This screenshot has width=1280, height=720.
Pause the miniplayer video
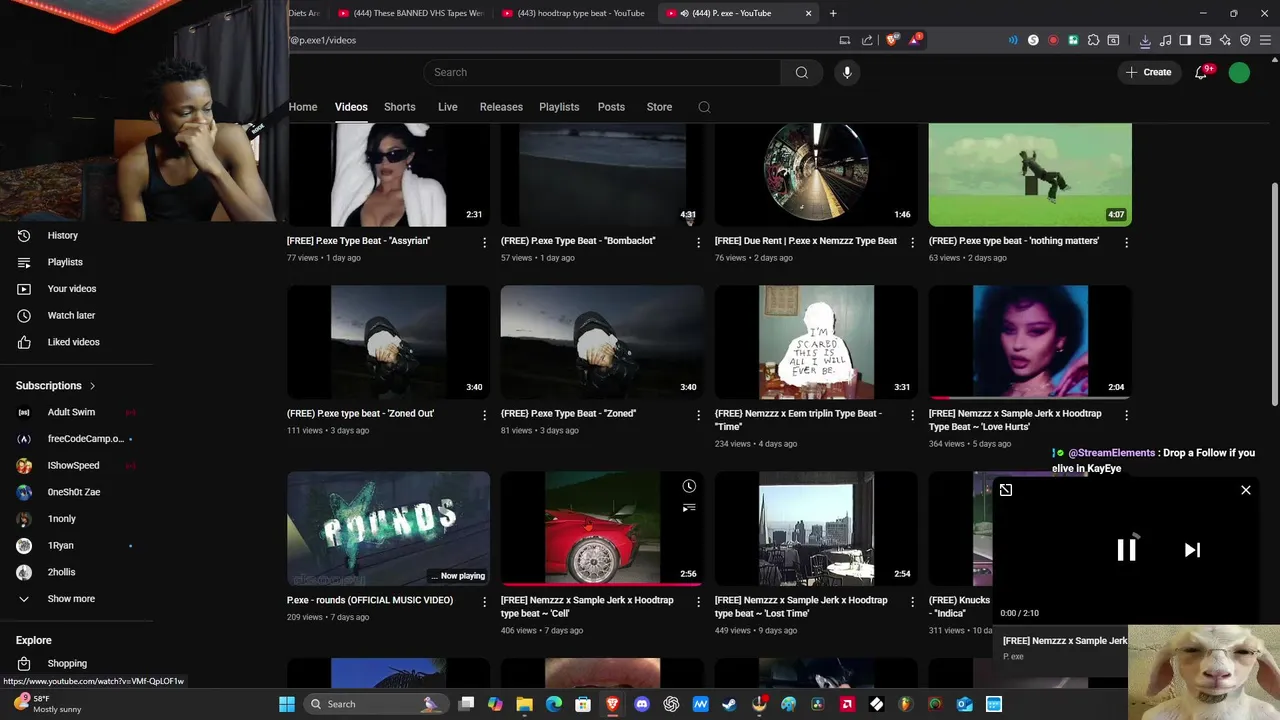point(1126,550)
